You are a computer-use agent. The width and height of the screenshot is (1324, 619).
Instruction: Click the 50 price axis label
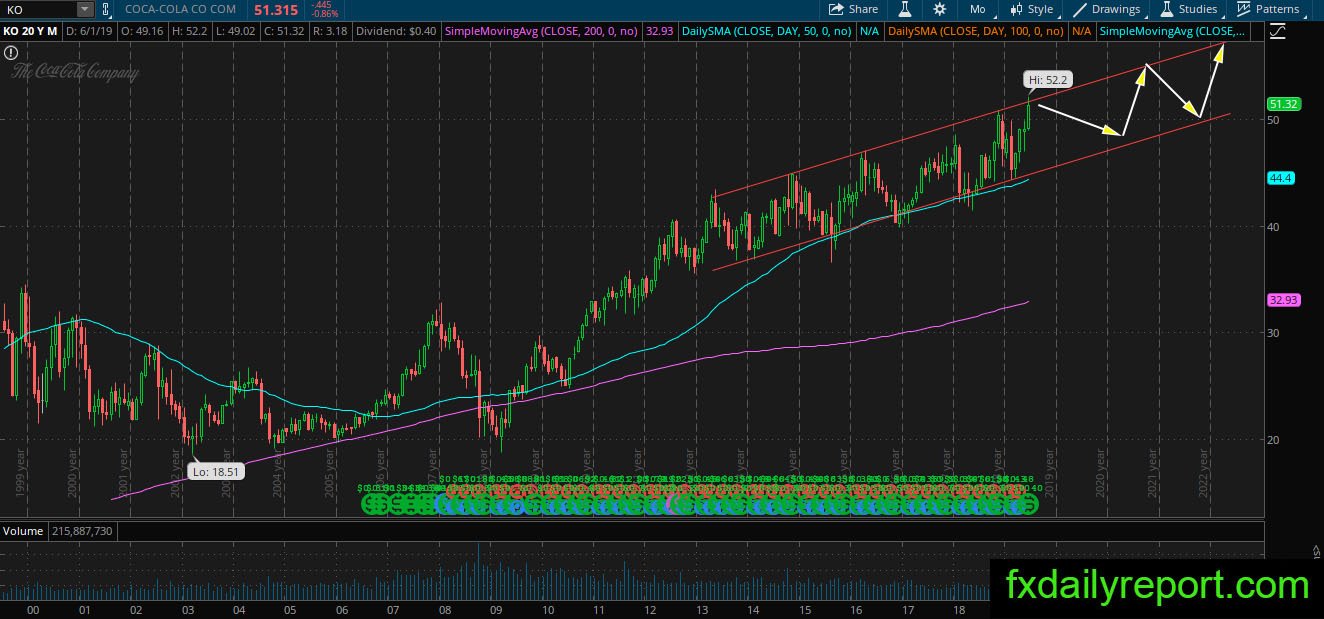tap(1274, 120)
